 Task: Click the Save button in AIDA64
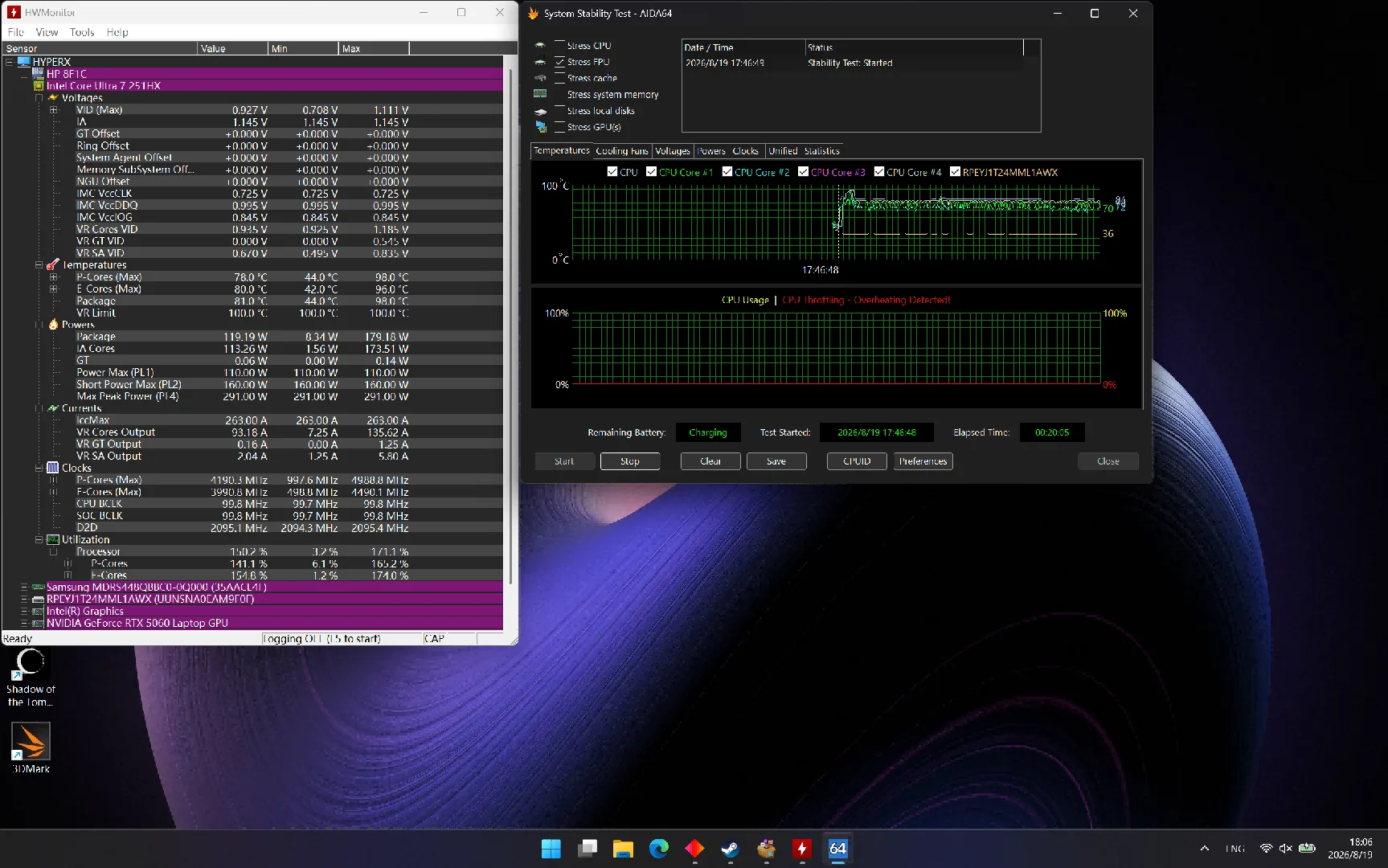click(x=776, y=461)
